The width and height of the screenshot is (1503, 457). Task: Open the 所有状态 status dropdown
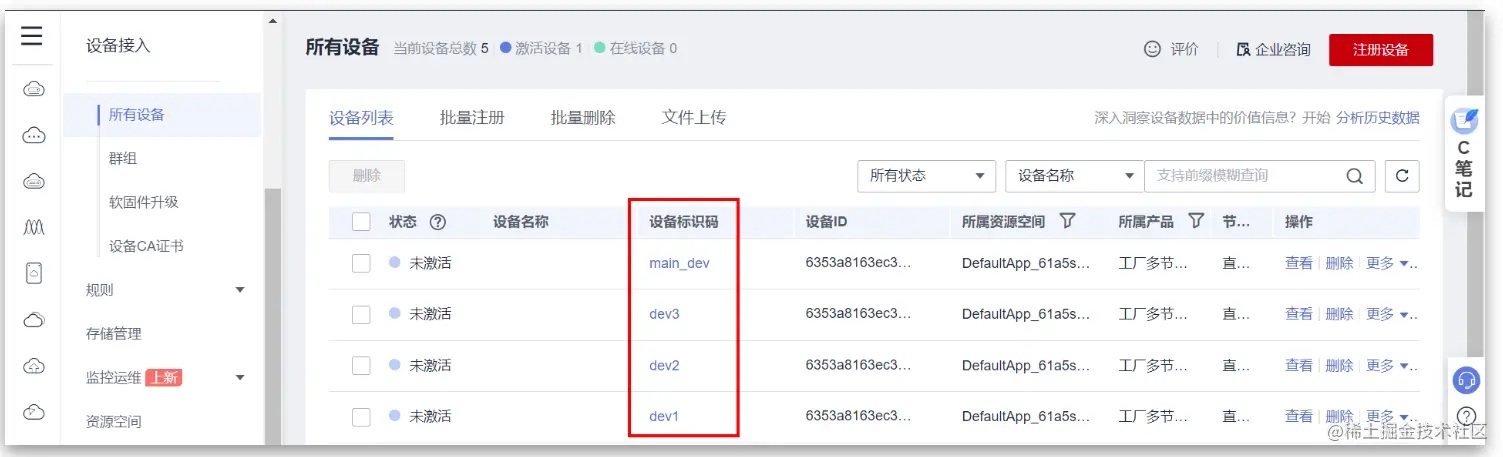[x=926, y=176]
